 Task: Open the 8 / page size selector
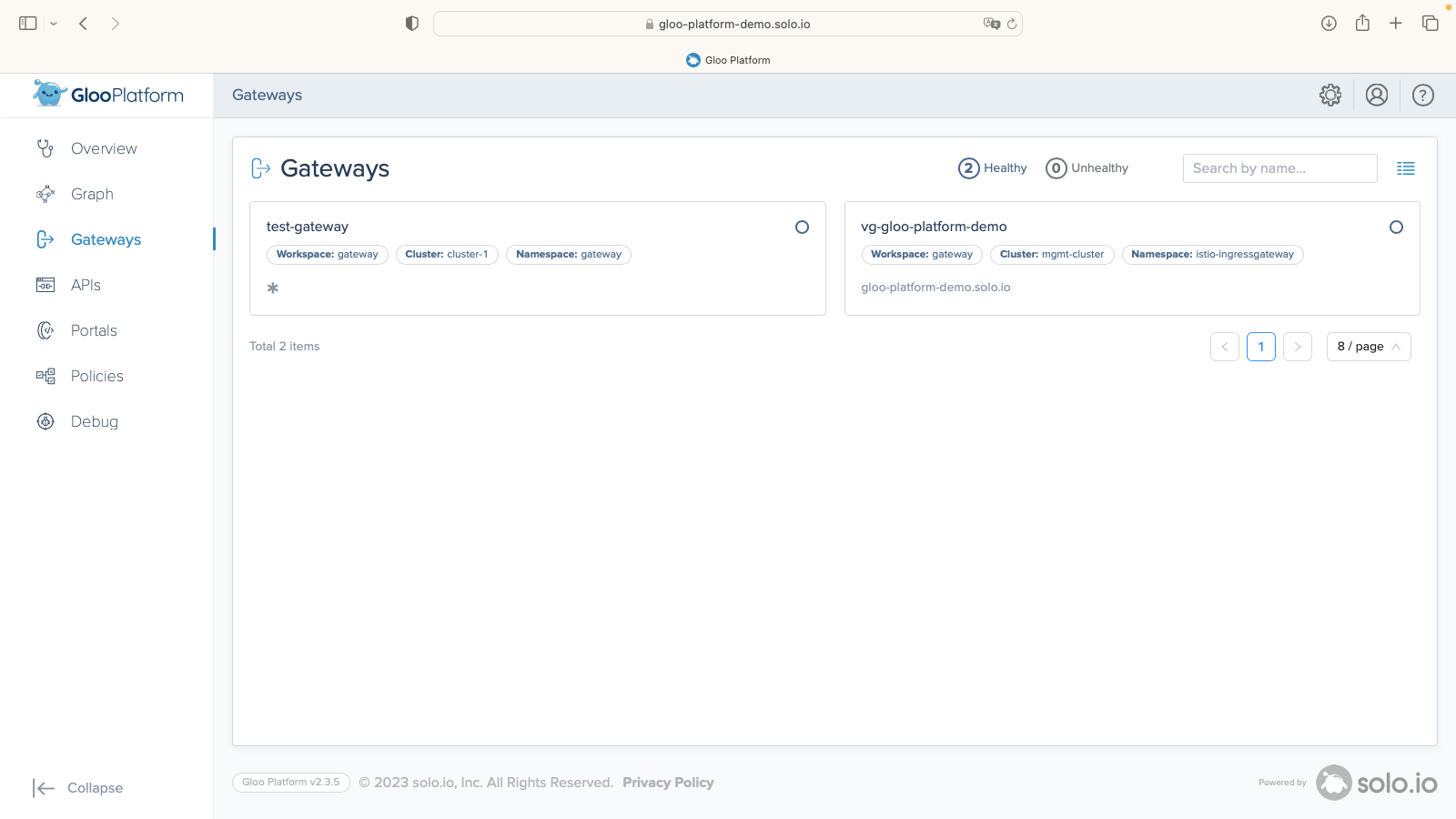[1369, 346]
